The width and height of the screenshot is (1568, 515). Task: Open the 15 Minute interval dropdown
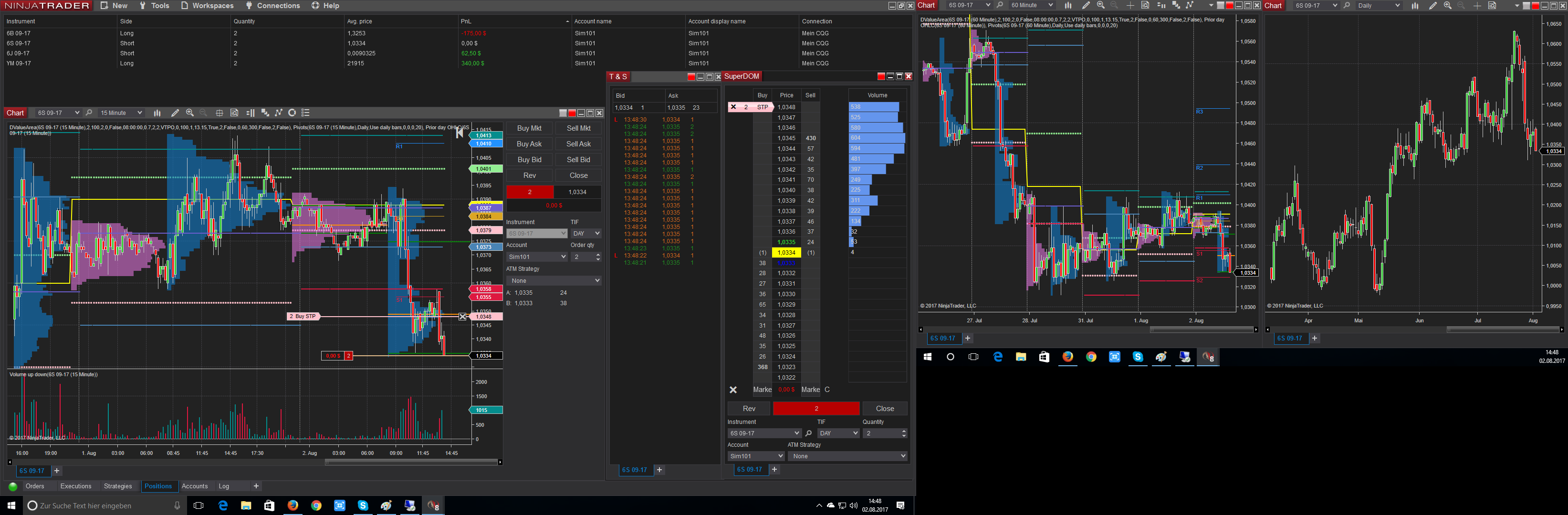tap(121, 113)
